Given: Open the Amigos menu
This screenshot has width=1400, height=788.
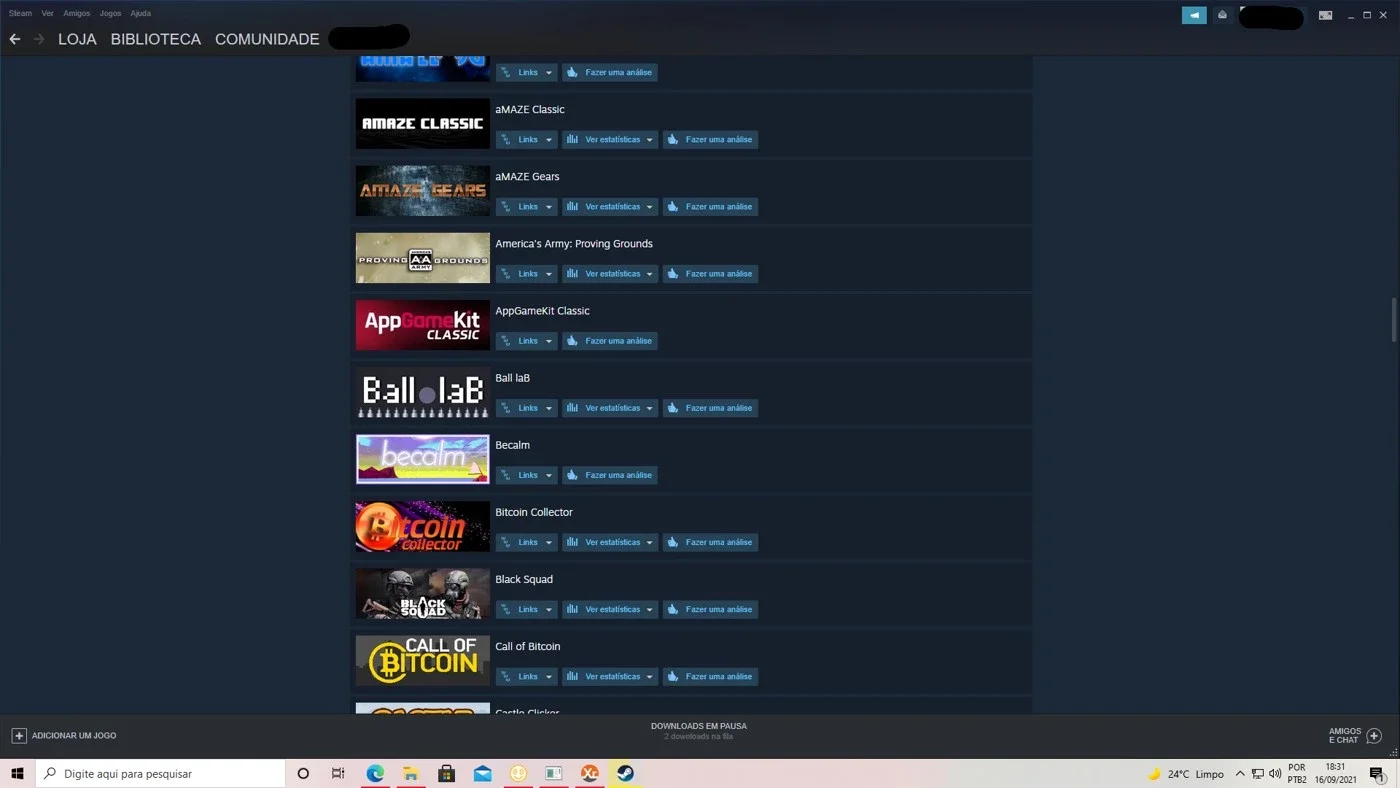Looking at the screenshot, I should click(x=76, y=13).
